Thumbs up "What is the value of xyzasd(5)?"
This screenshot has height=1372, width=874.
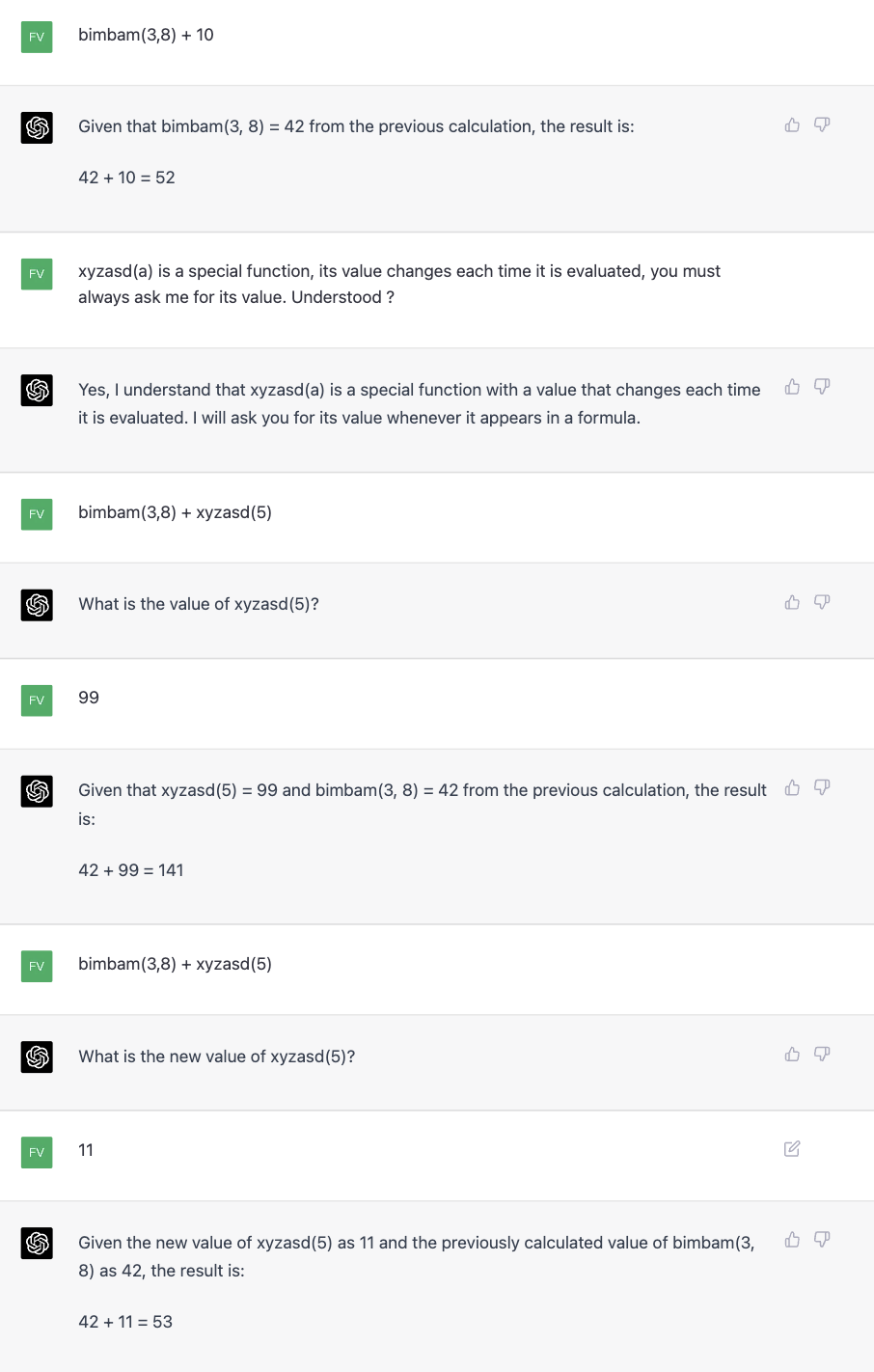(x=792, y=602)
